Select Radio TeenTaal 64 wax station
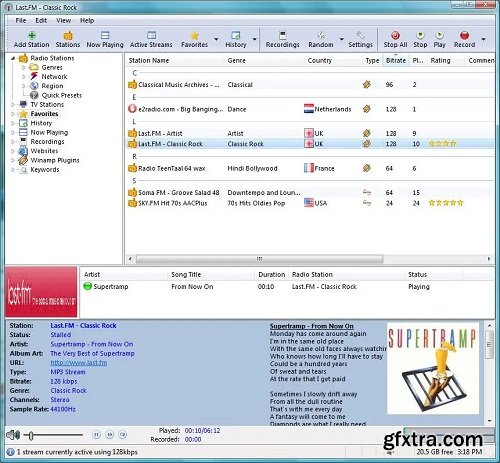Screen dimensions: 500x463 (x=310, y=168)
